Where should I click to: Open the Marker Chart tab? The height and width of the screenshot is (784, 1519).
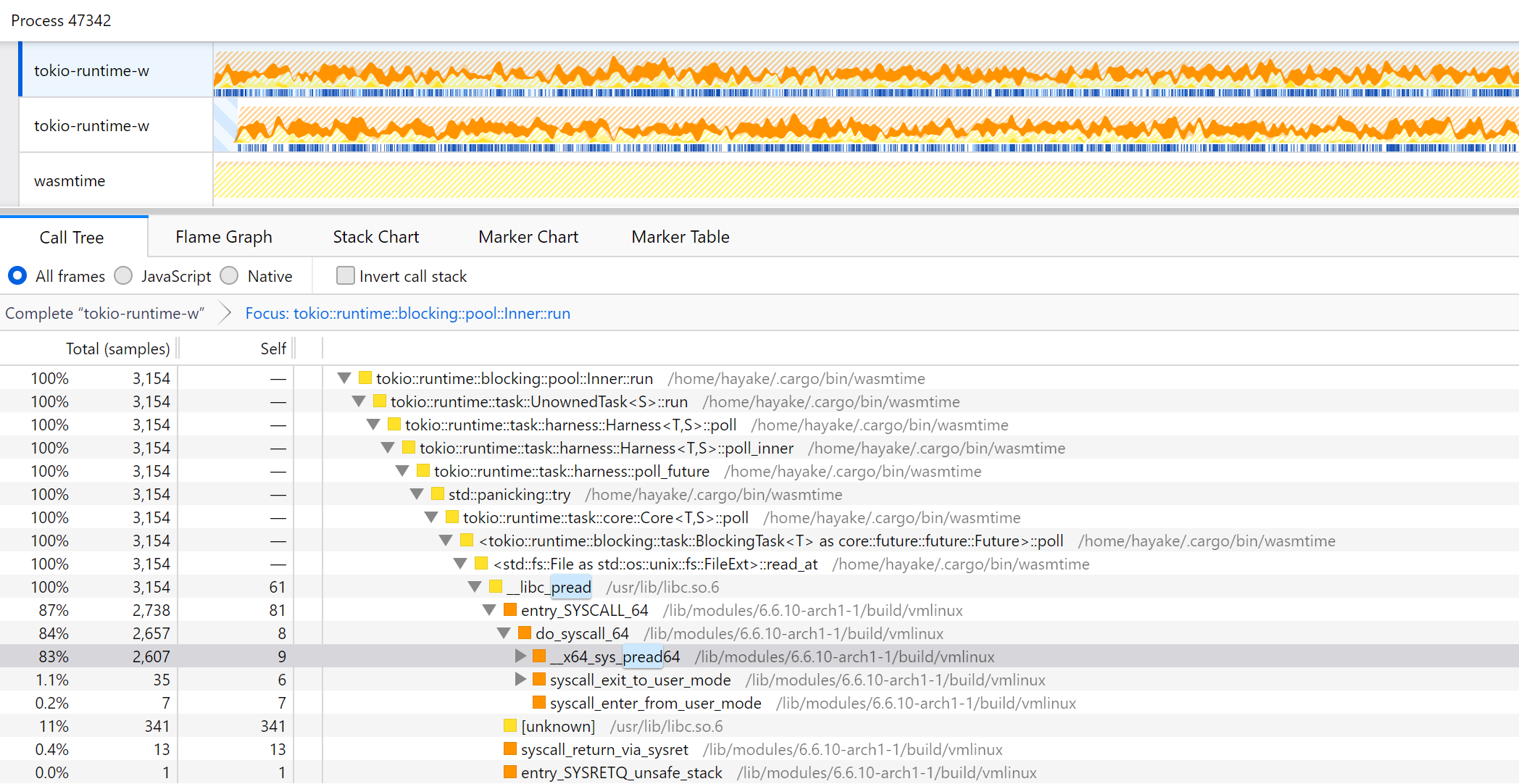pyautogui.click(x=528, y=237)
